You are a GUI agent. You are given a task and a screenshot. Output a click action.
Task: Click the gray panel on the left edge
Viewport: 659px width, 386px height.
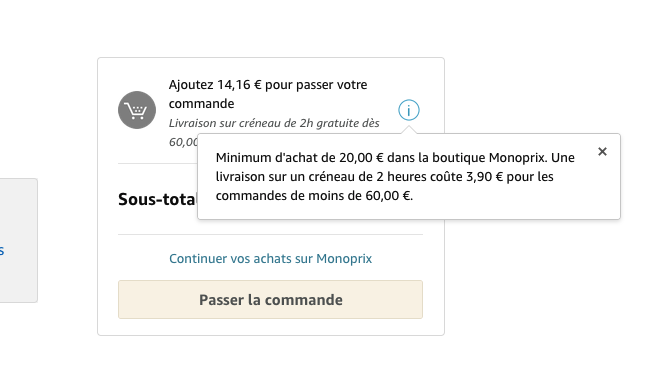(x=18, y=240)
